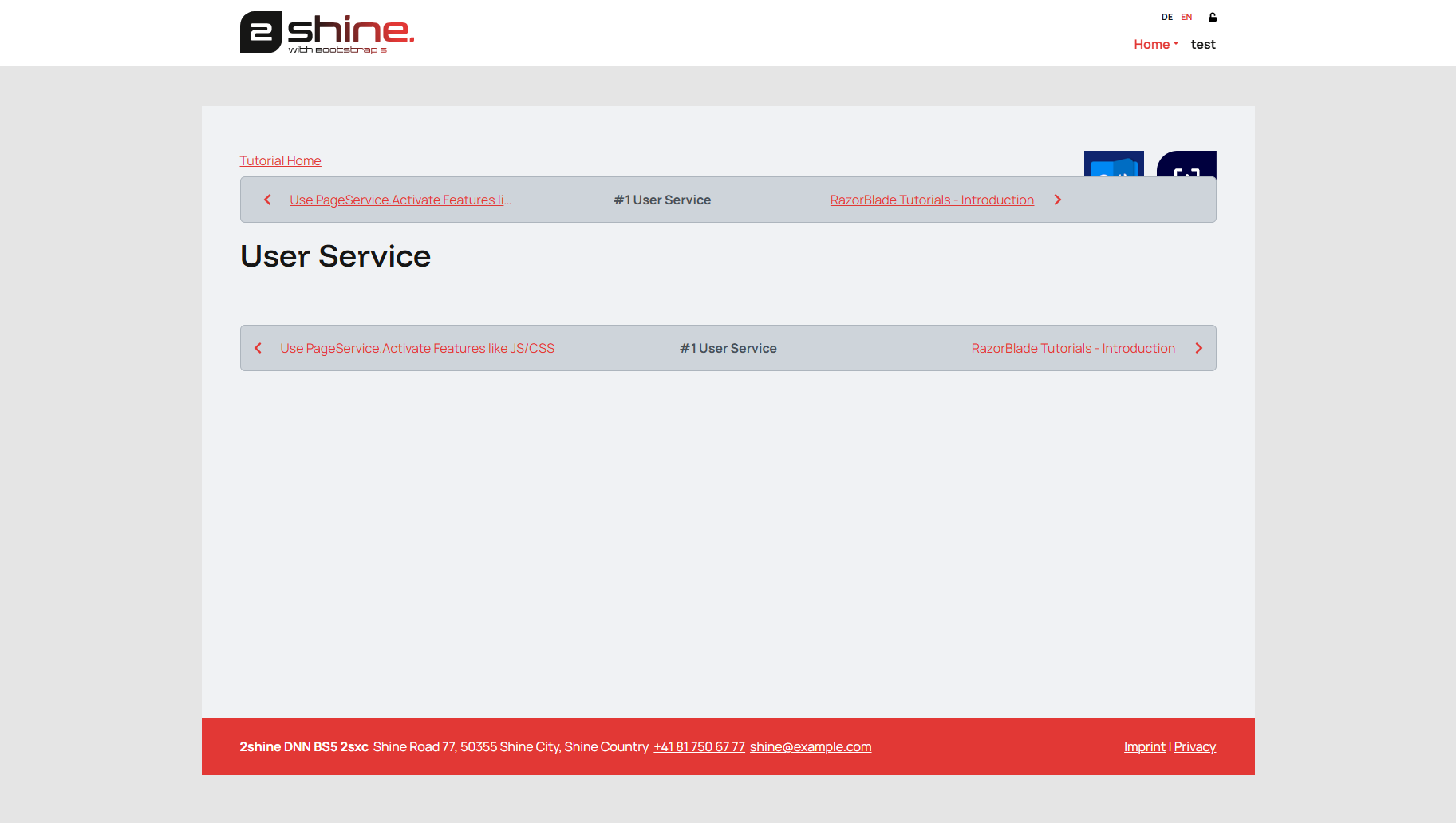Click the padlock login icon
1456x823 pixels.
pos(1212,17)
